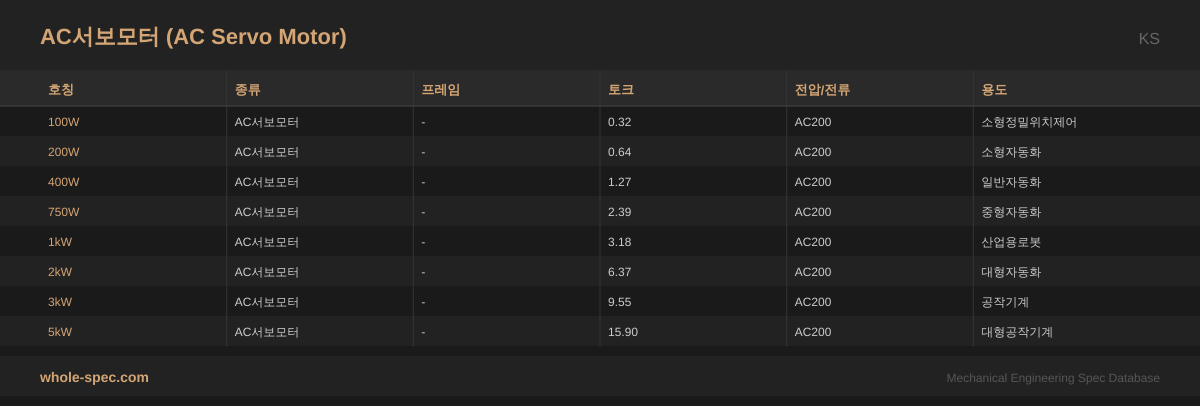Click the 프레임 column header
Image resolution: width=1200 pixels, height=406 pixels.
point(440,89)
